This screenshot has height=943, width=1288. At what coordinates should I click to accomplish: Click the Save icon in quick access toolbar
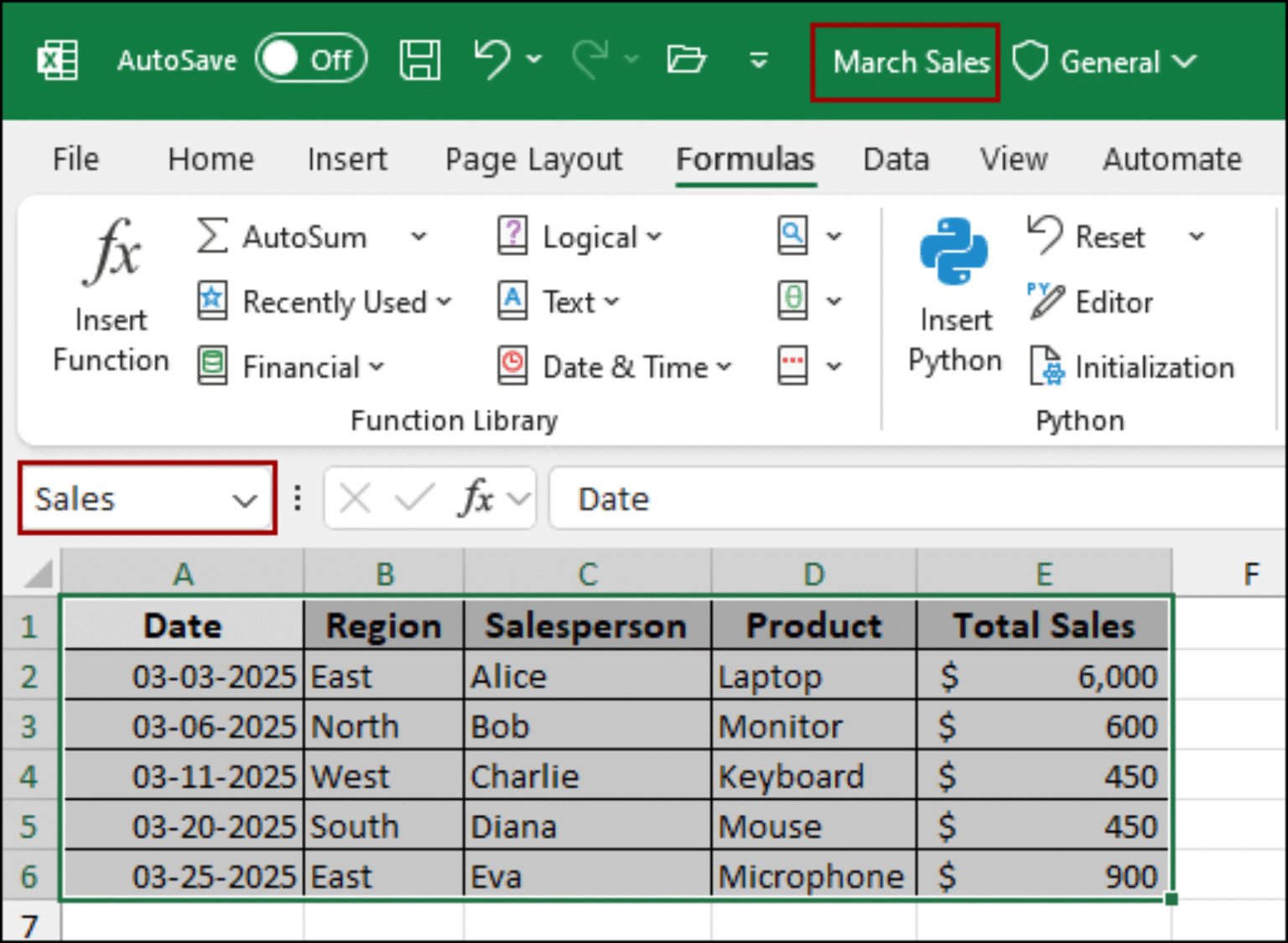coord(419,59)
